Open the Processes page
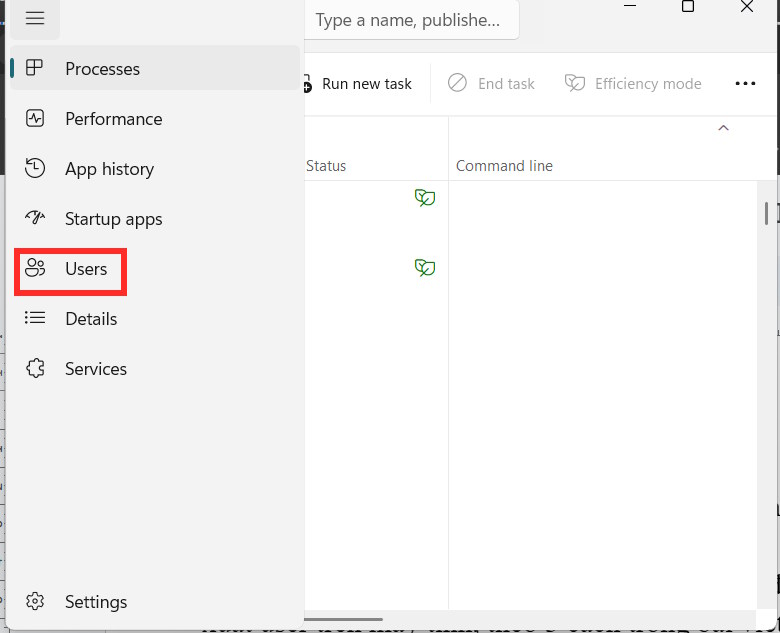780x633 pixels. pos(155,68)
